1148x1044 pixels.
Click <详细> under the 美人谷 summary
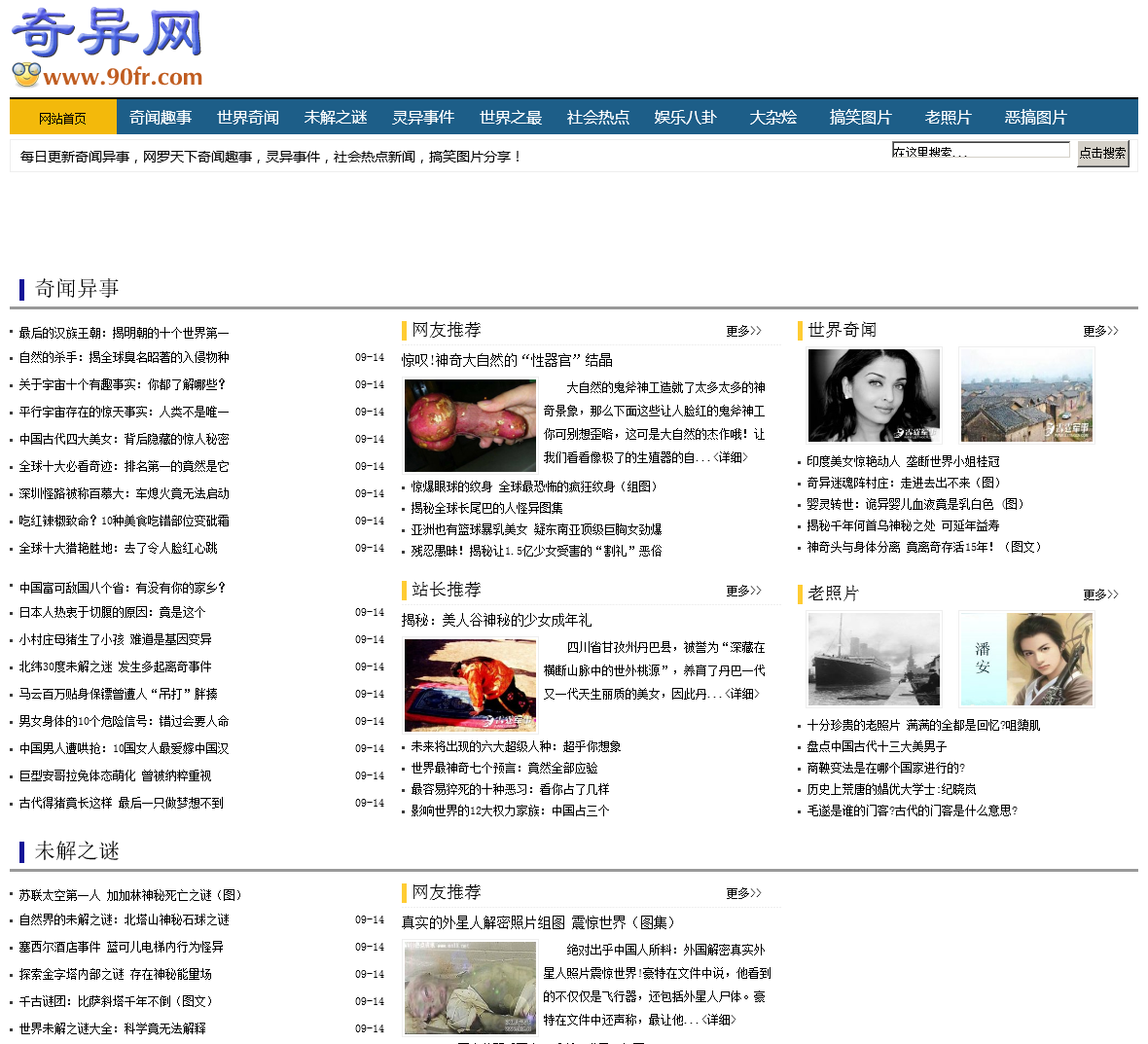(x=742, y=694)
